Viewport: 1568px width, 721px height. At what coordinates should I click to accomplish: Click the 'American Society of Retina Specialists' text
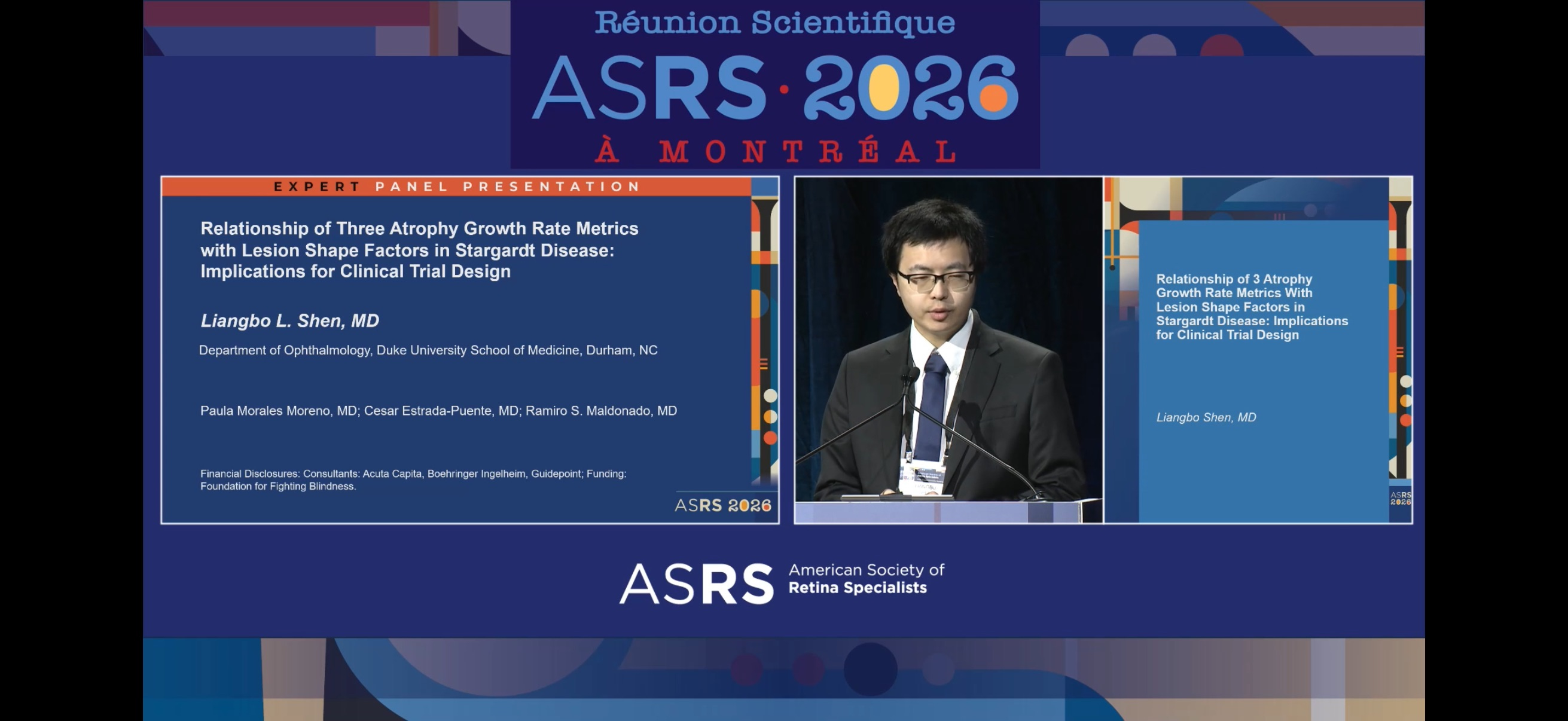tap(866, 579)
